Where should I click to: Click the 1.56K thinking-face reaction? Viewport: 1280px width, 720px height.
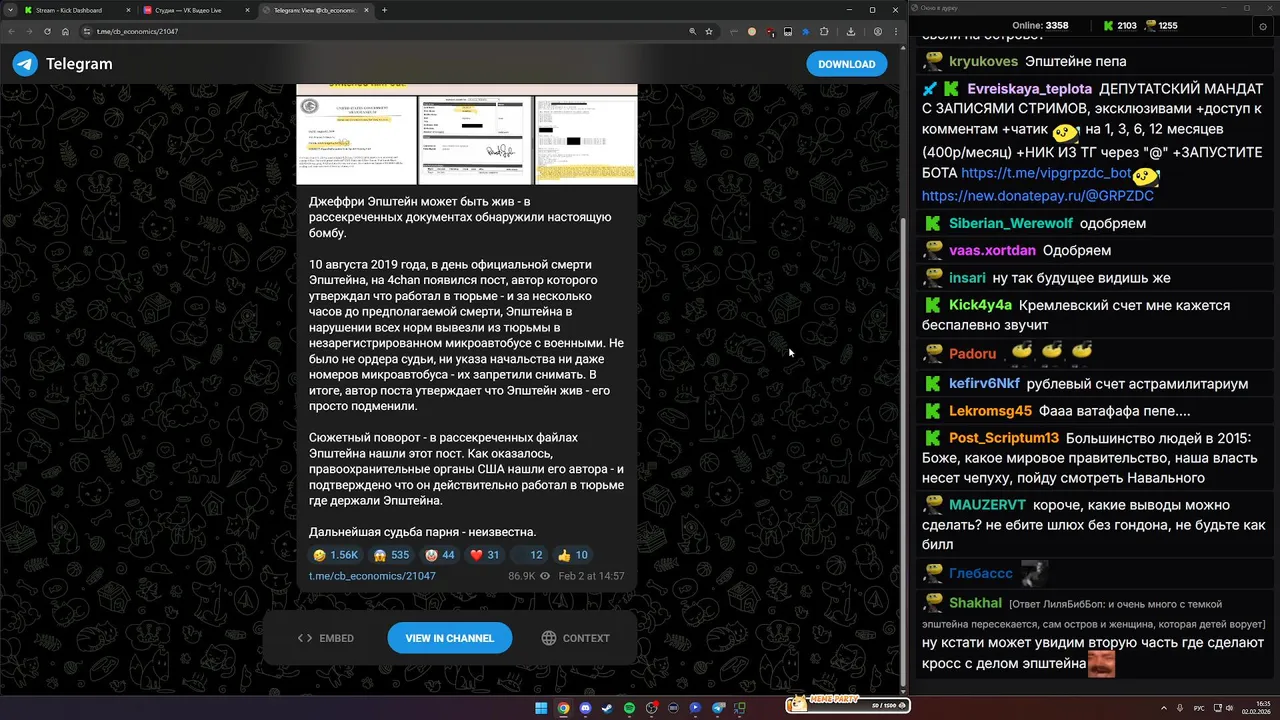click(x=335, y=555)
